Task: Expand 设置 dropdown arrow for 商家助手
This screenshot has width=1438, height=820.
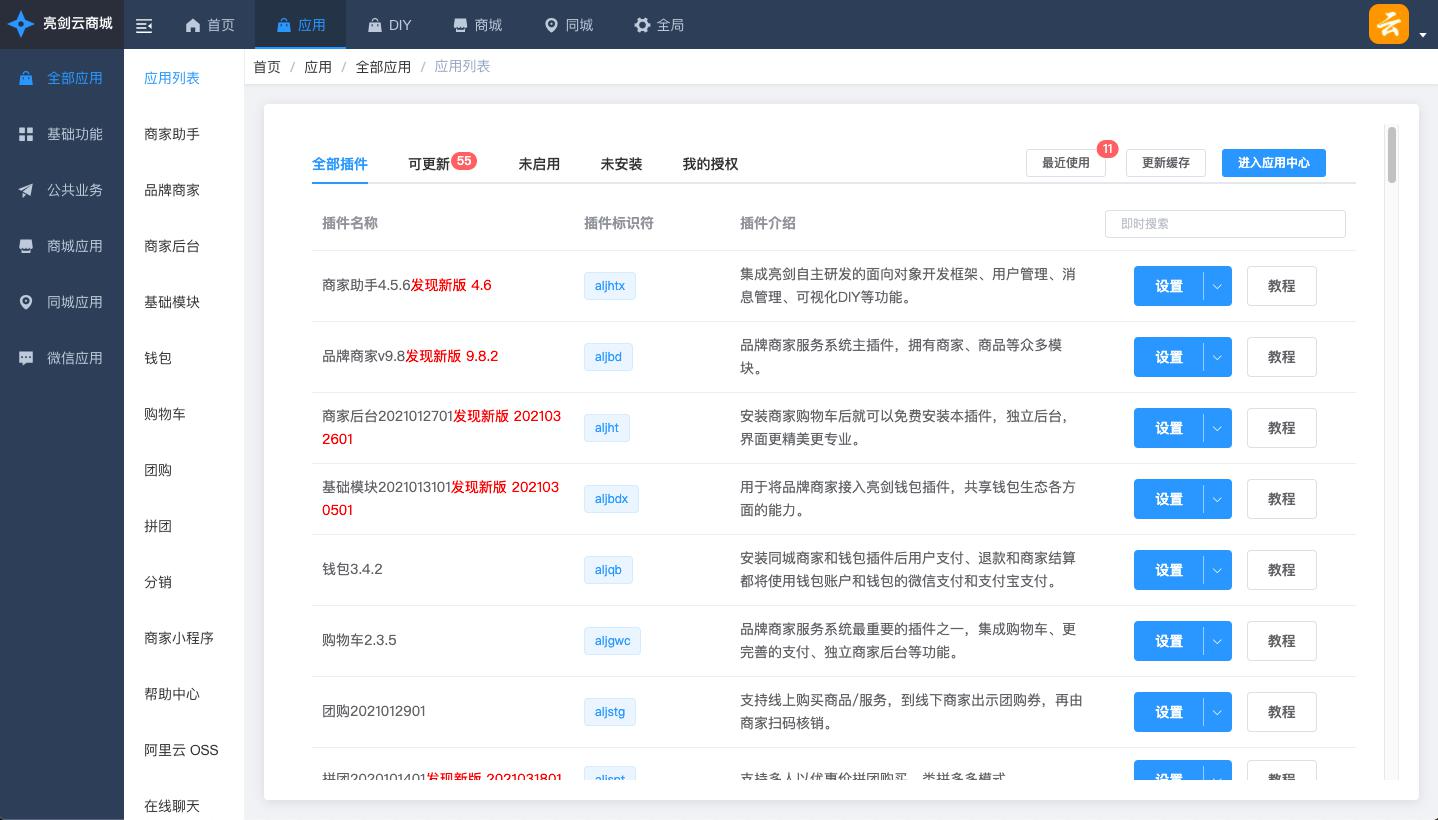Action: click(x=1217, y=286)
